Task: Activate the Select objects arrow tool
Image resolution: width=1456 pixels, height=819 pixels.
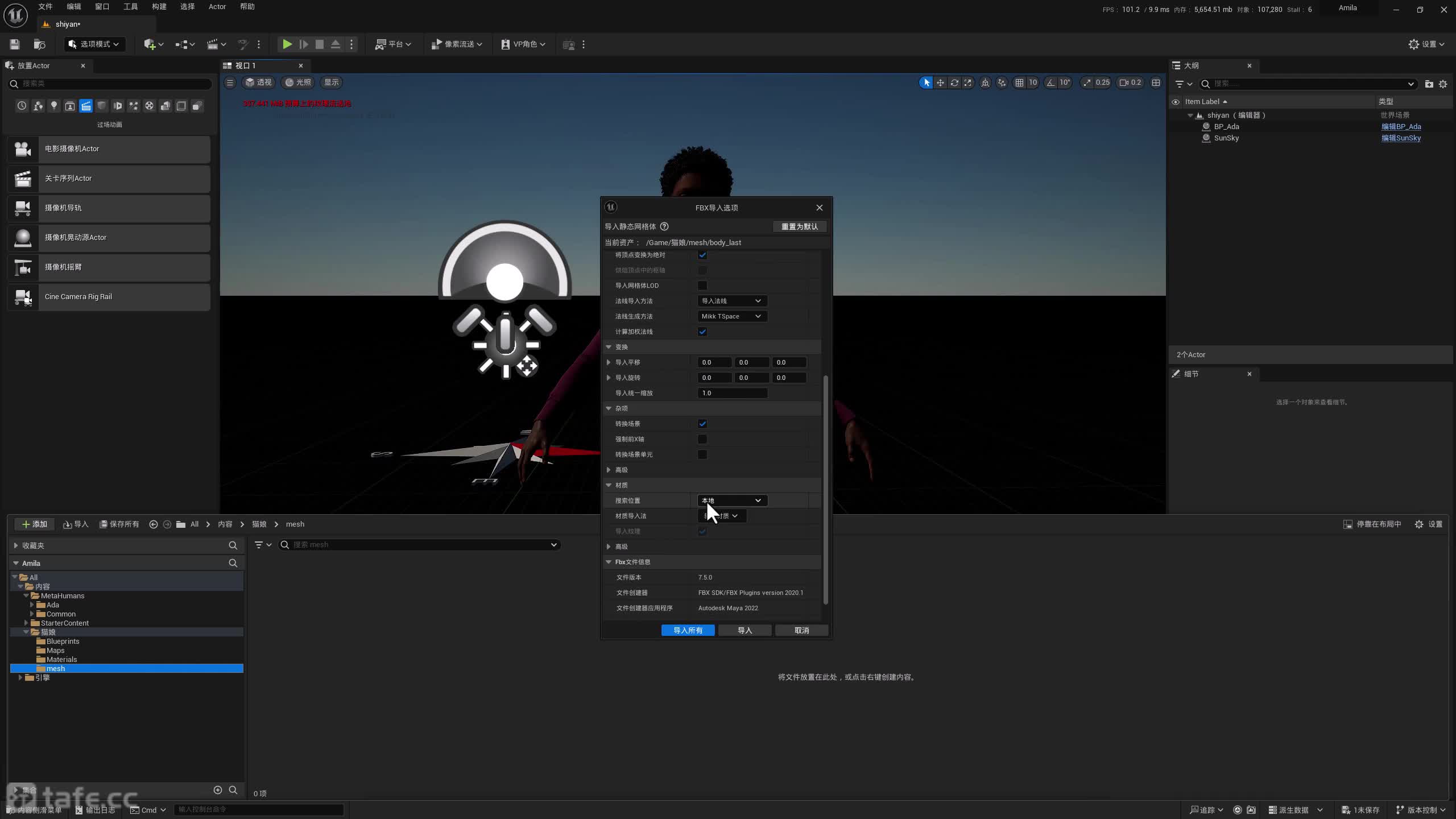Action: (926, 82)
